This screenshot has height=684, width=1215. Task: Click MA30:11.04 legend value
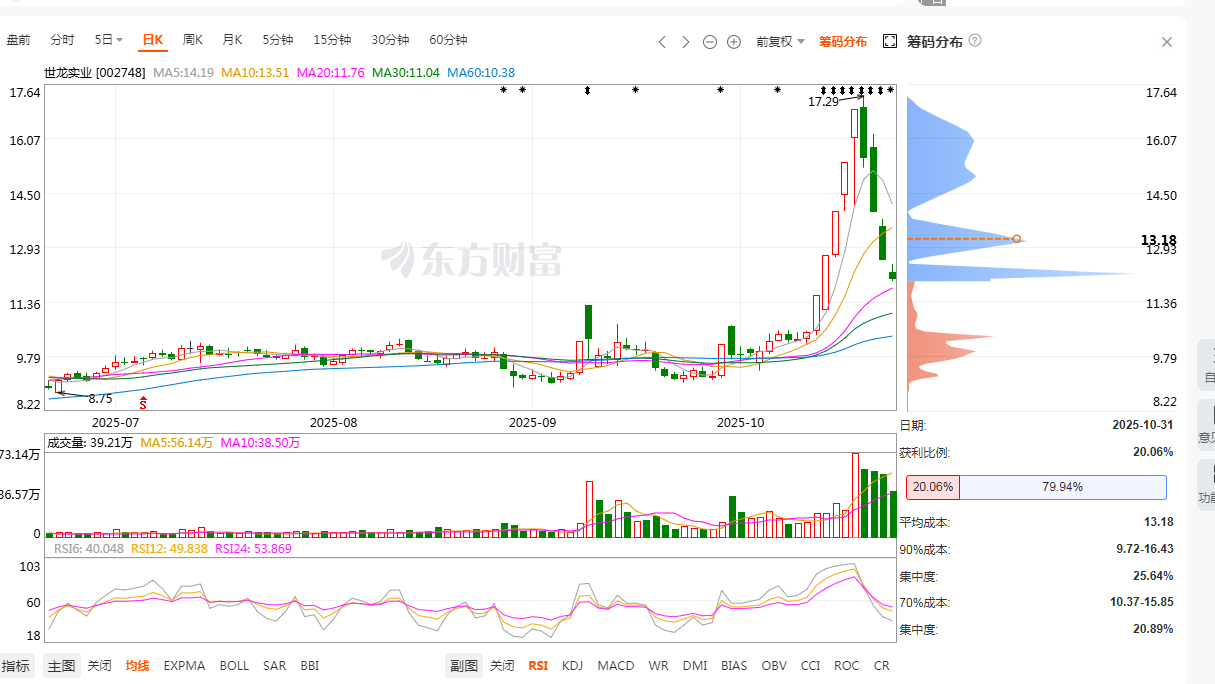tap(406, 73)
